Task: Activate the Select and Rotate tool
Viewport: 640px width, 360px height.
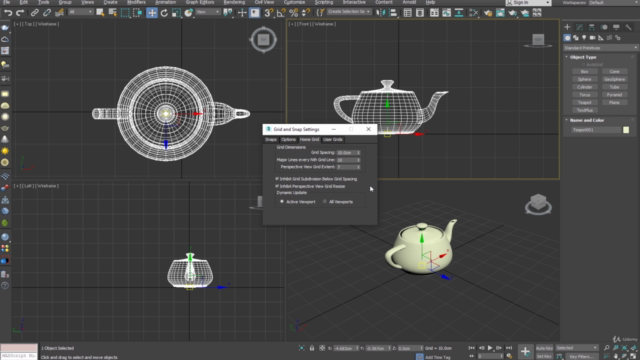Action: click(164, 13)
